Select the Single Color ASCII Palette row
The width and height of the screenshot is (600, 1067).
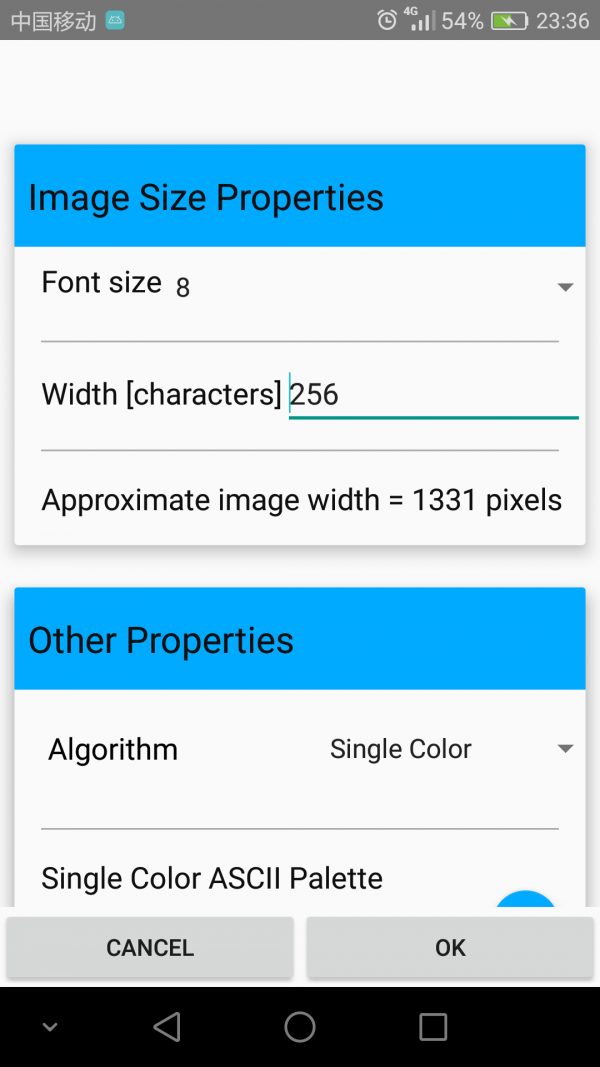tap(212, 879)
